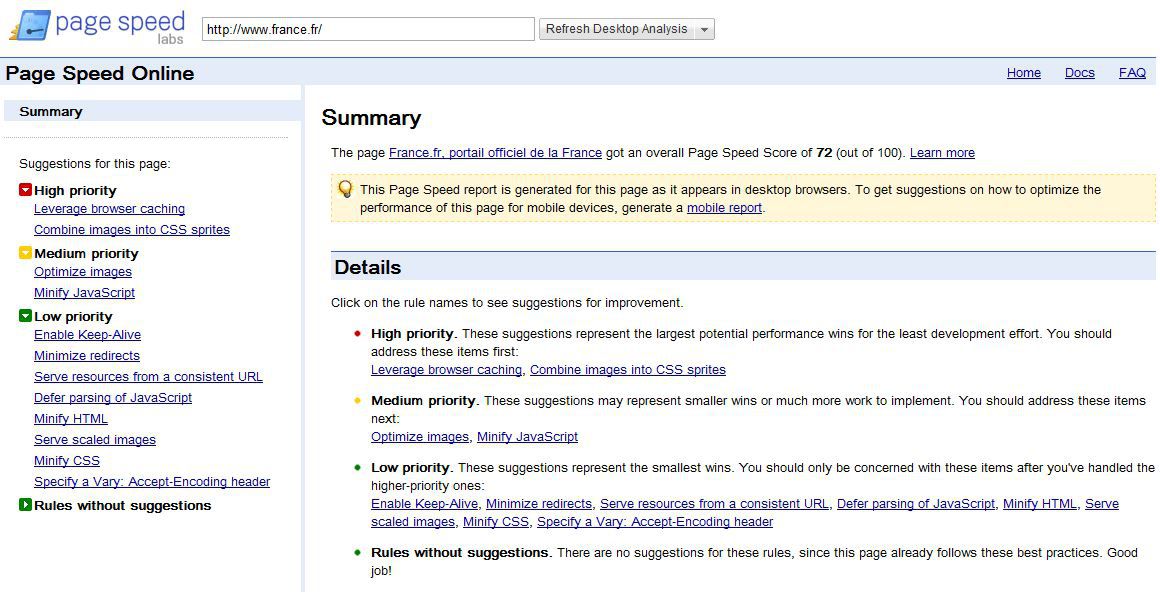The width and height of the screenshot is (1160, 603).
Task: Open the mobile report link
Action: tap(724, 208)
